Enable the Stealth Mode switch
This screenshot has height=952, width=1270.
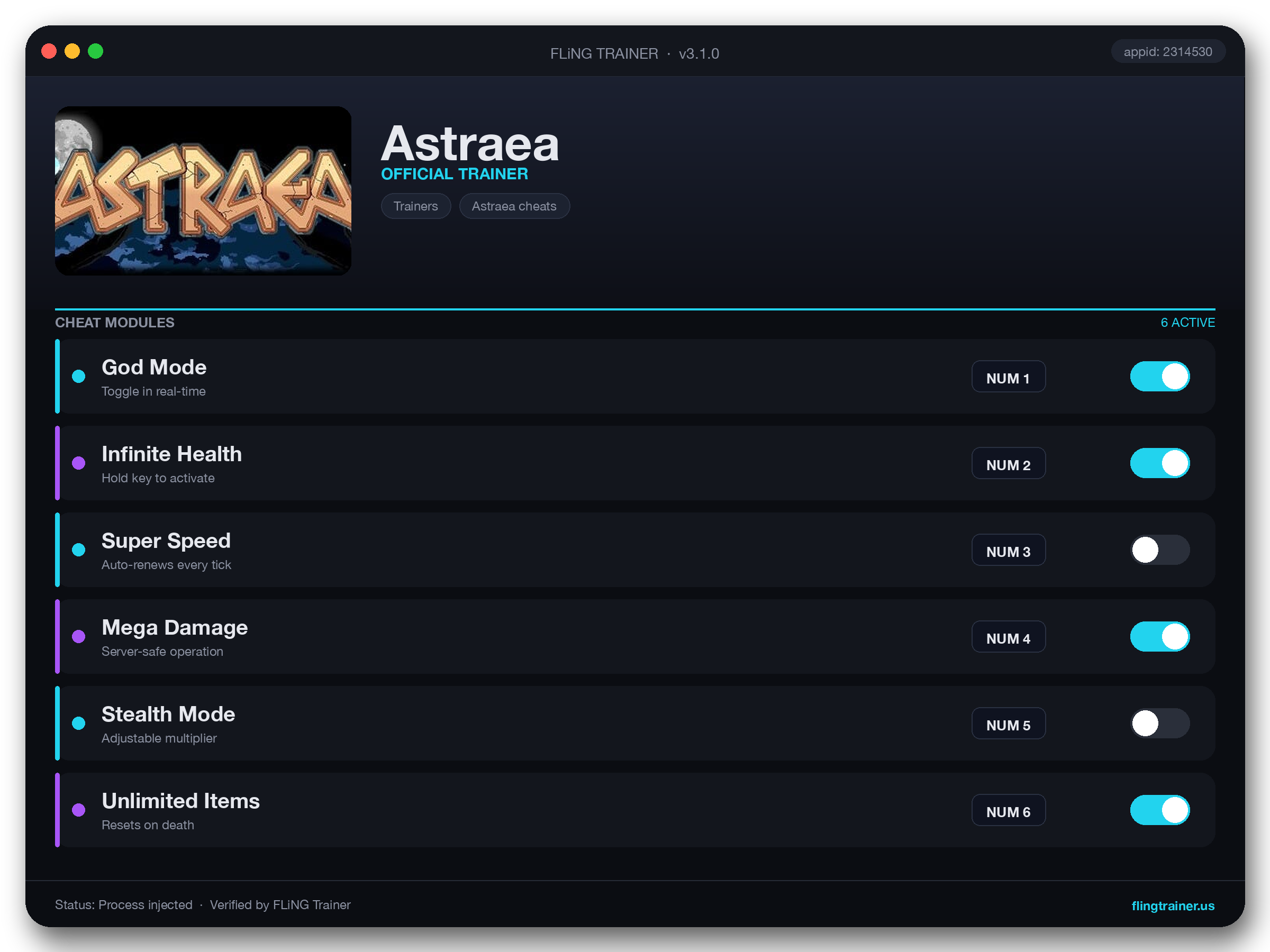click(1160, 723)
